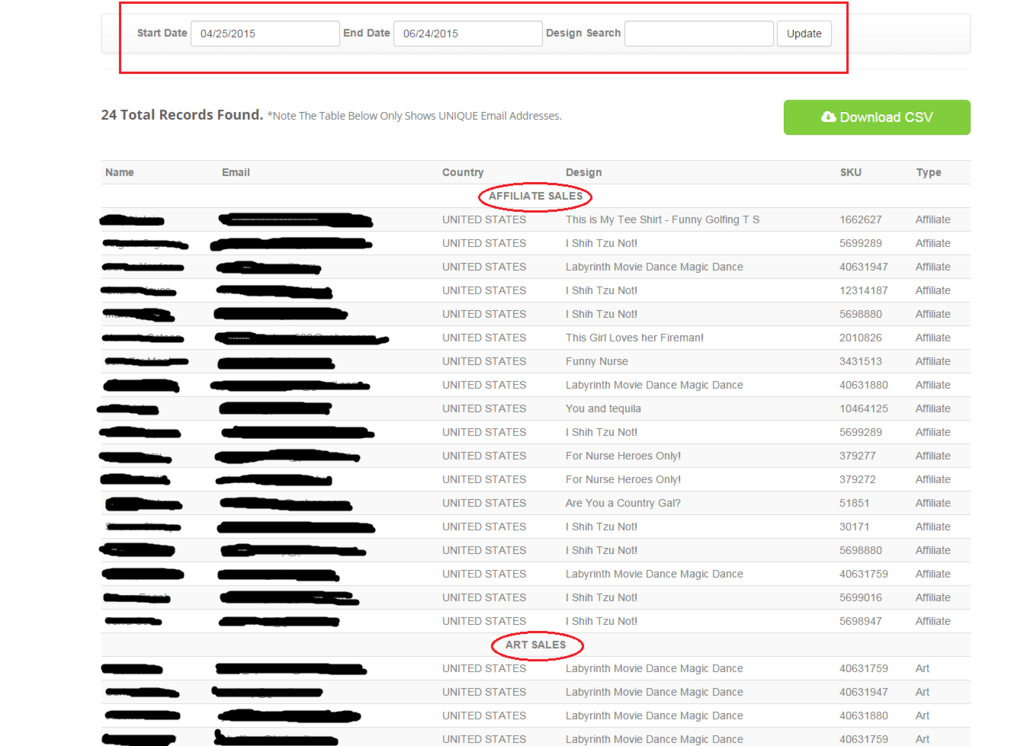Click the SKU column header
1024x746 pixels.
[x=850, y=172]
